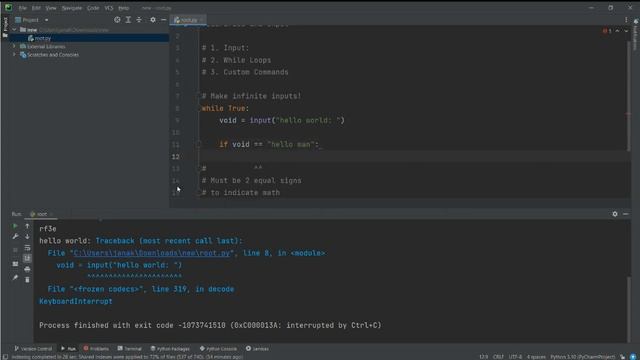
Task: Open the Navigate menu
Action: [72, 8]
